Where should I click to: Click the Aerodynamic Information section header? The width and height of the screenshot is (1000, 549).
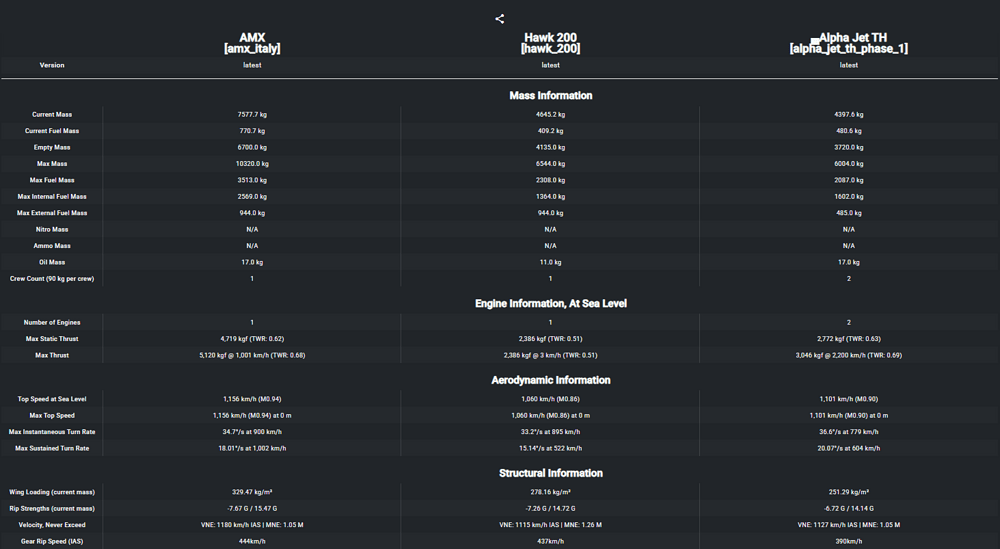(x=550, y=380)
